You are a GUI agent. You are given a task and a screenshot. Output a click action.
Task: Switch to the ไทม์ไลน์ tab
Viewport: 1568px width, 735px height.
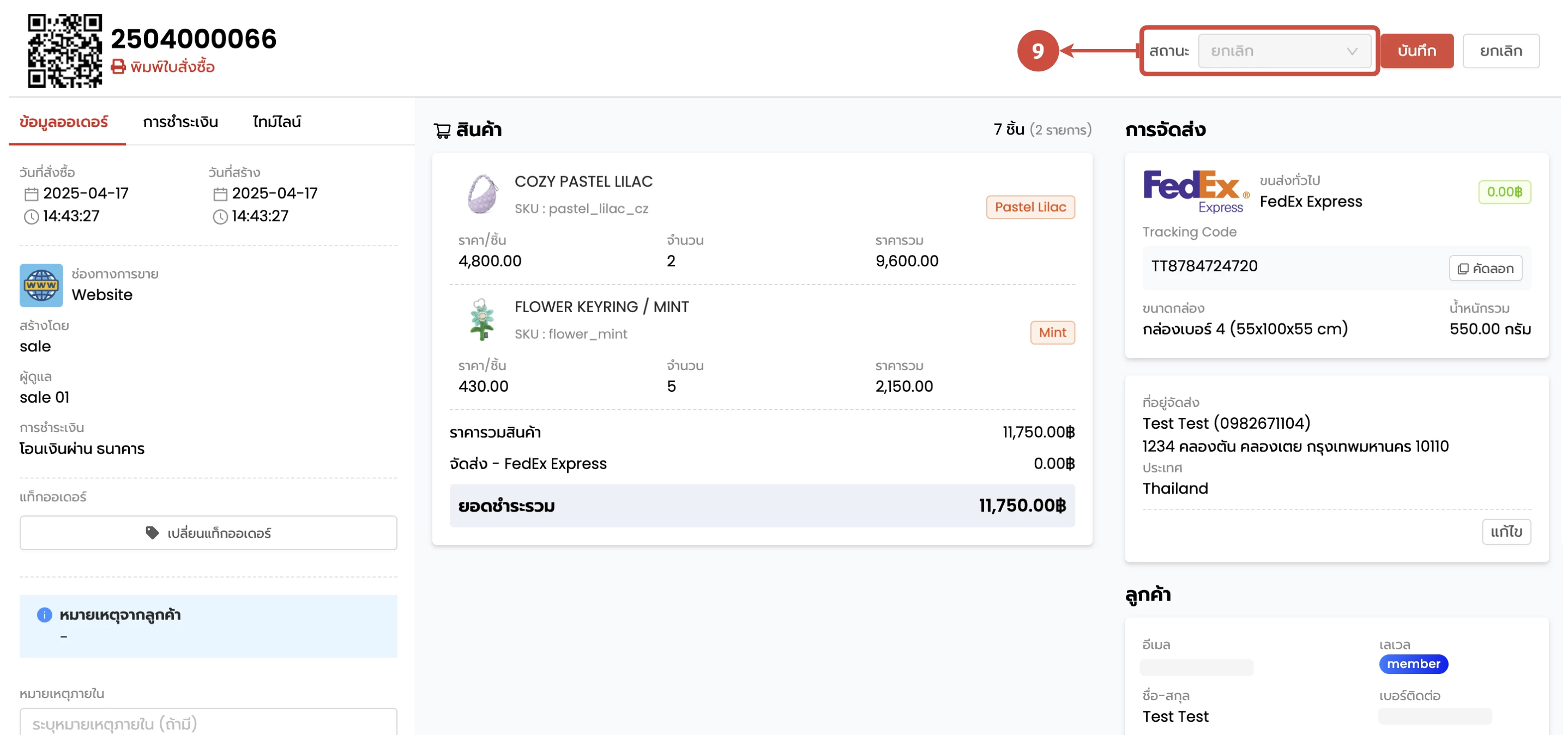276,122
